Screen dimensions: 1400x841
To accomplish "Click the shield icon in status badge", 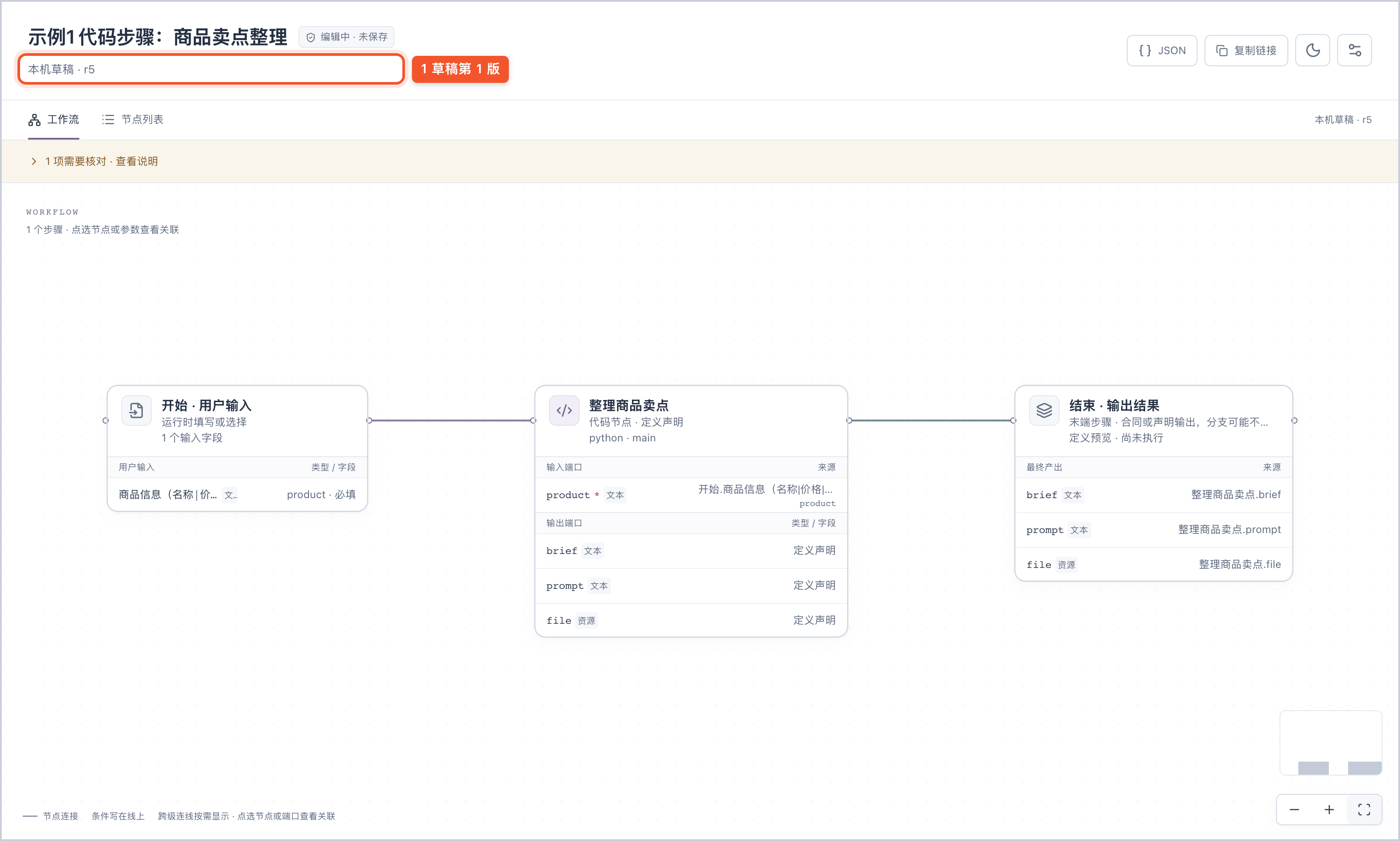I will pos(311,38).
